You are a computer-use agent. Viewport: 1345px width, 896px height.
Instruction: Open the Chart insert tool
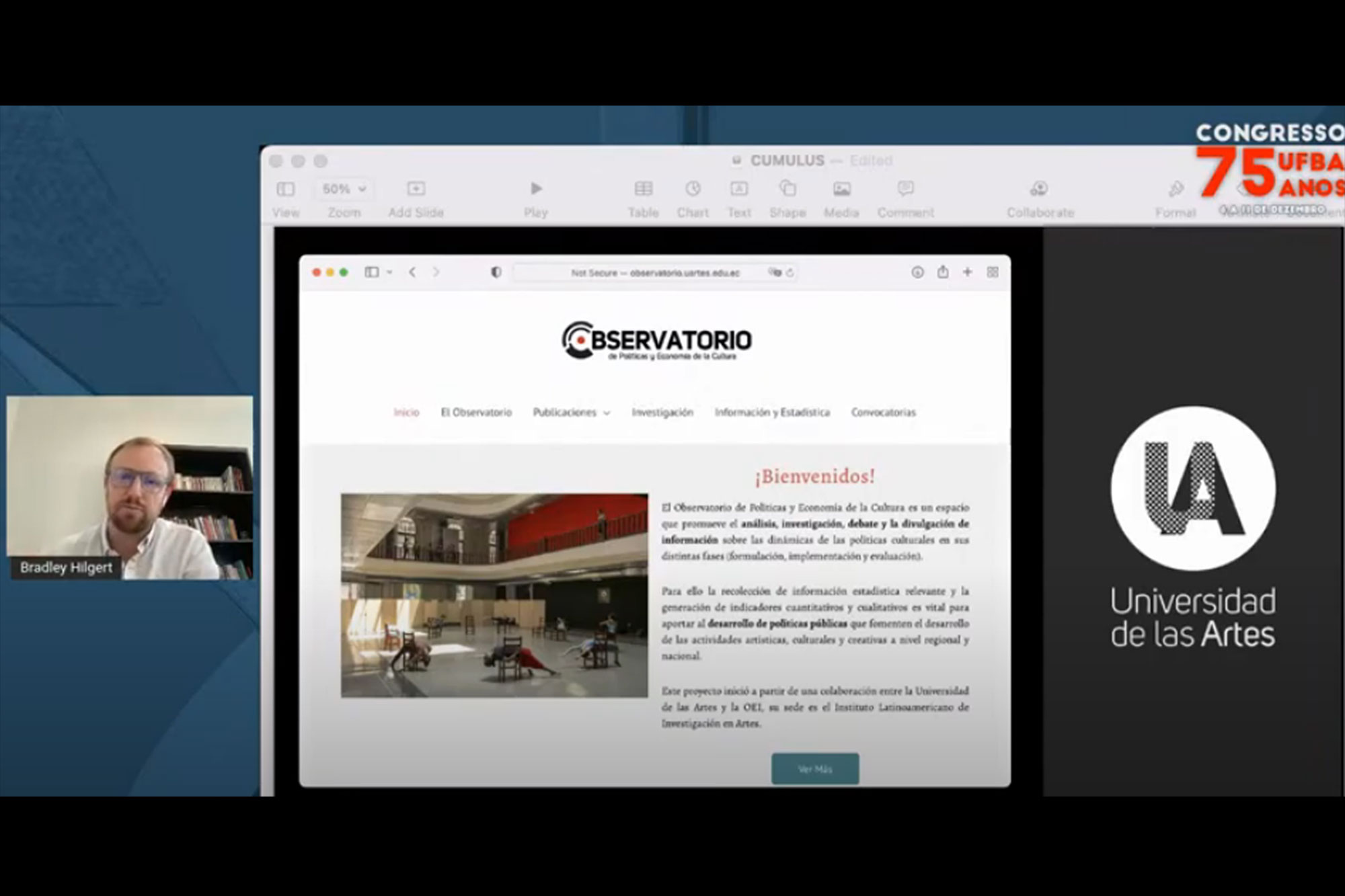(x=693, y=189)
